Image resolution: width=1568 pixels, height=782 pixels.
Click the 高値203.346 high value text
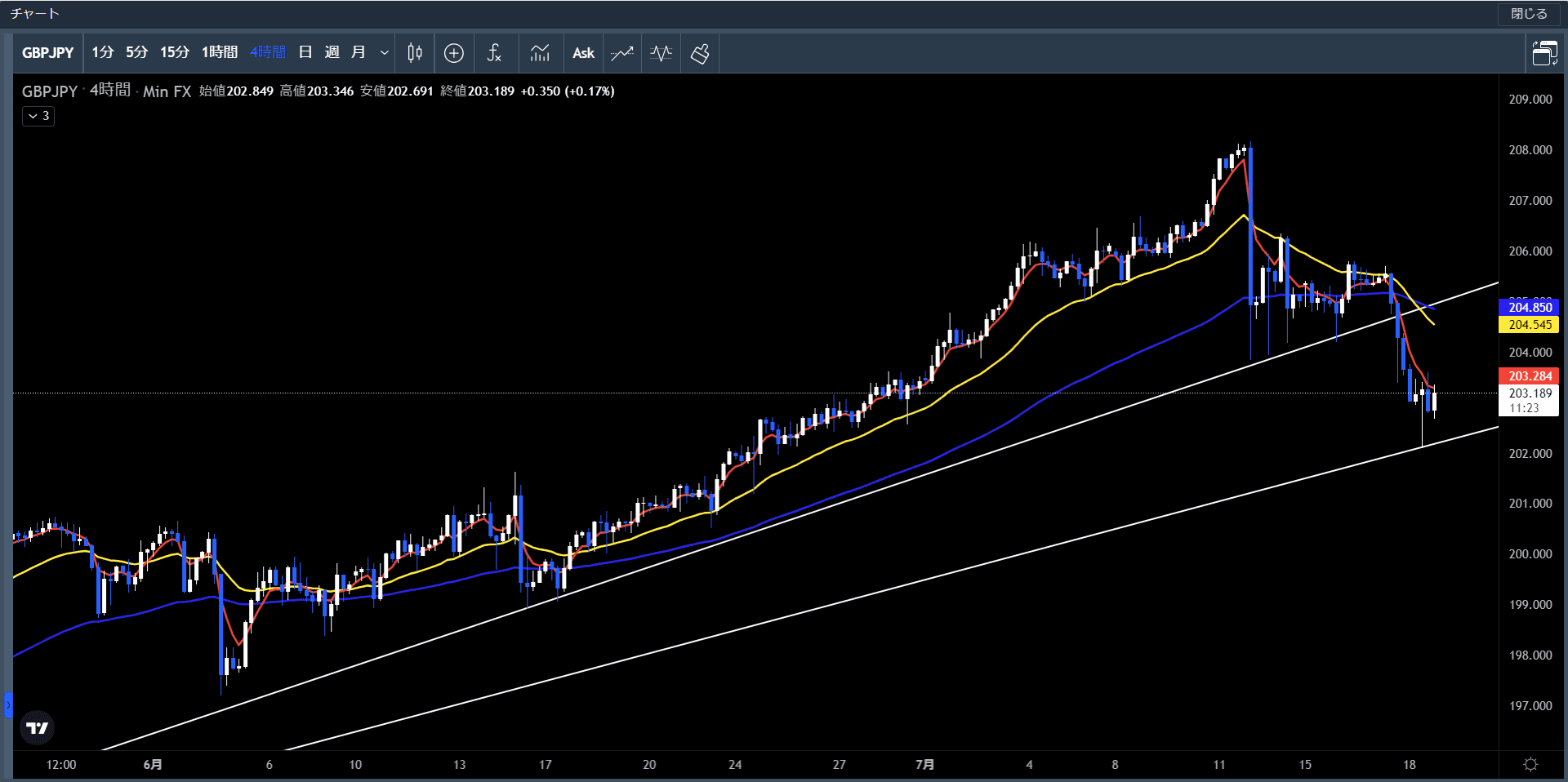tap(317, 91)
